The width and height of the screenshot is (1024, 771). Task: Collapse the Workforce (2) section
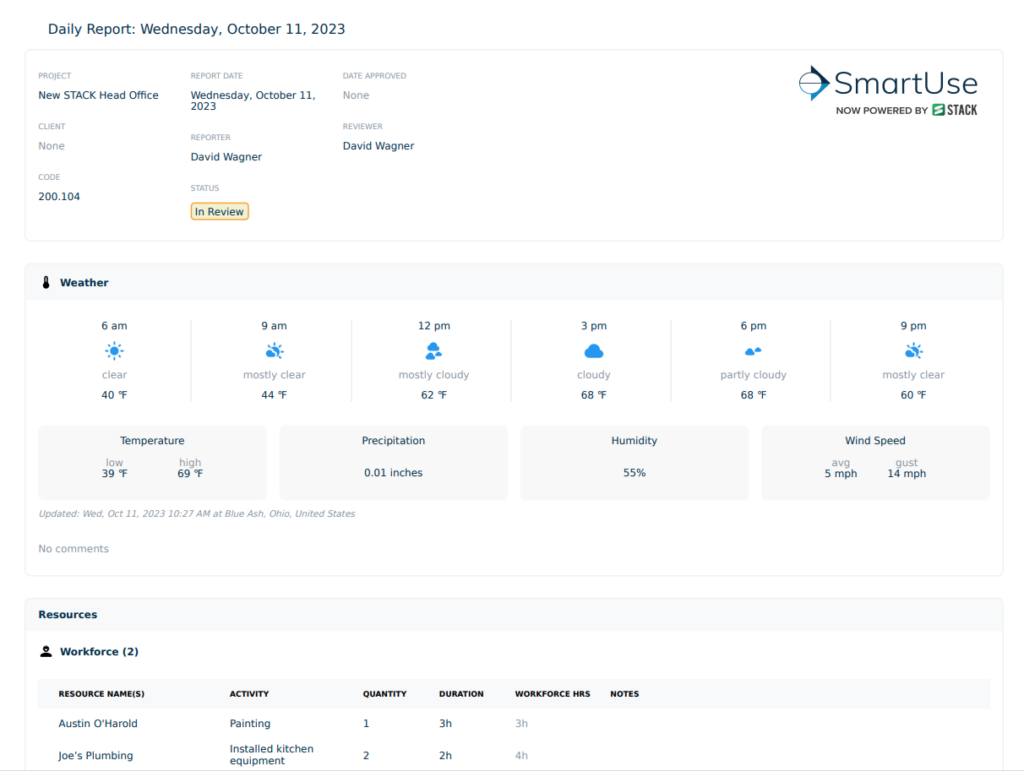click(97, 651)
